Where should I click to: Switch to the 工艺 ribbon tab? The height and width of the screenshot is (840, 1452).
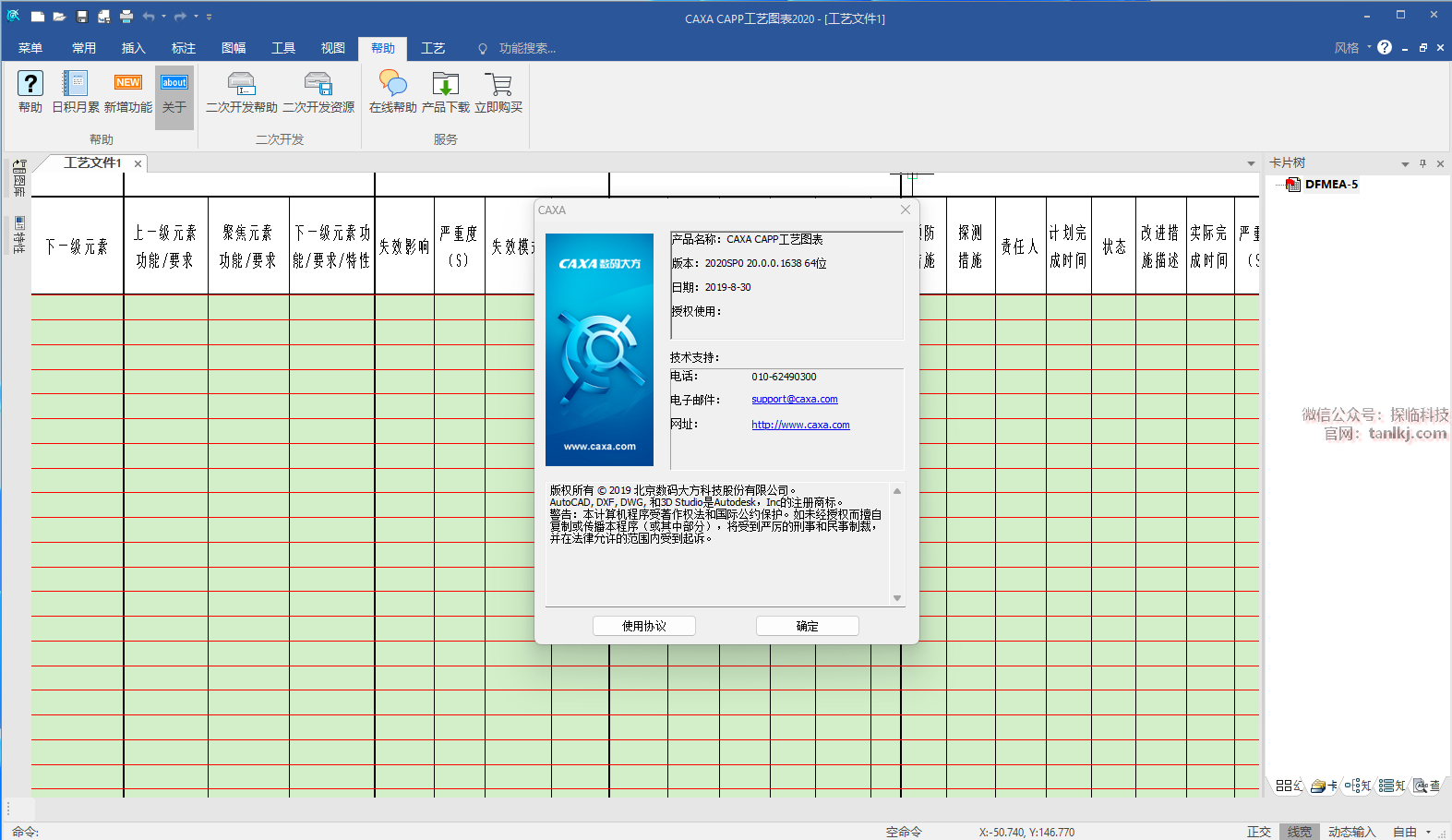(x=433, y=48)
